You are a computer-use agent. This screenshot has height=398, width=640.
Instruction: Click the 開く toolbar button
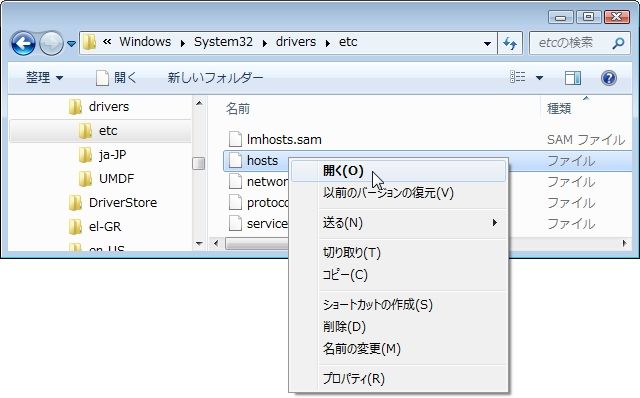point(116,77)
